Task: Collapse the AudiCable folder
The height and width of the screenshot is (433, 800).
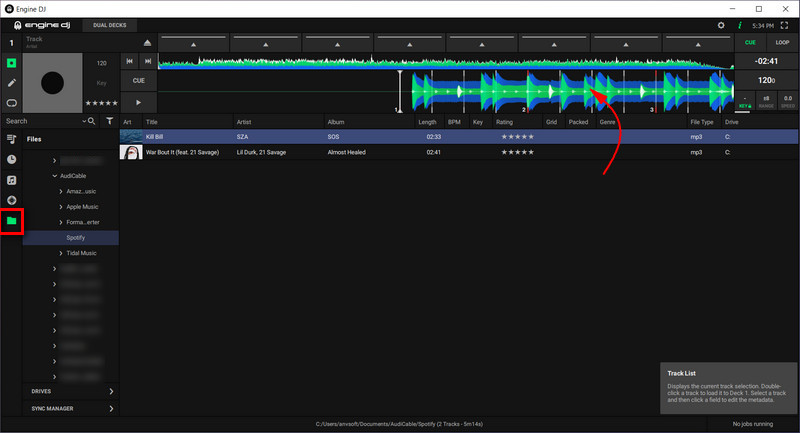Action: coord(55,176)
